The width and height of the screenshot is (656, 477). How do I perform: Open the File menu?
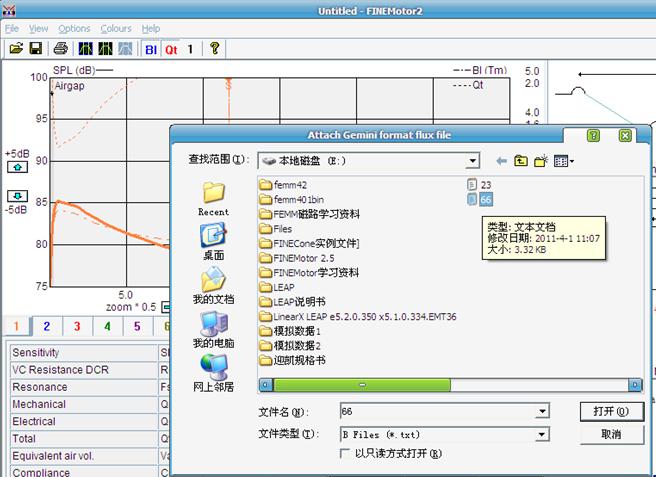point(12,28)
